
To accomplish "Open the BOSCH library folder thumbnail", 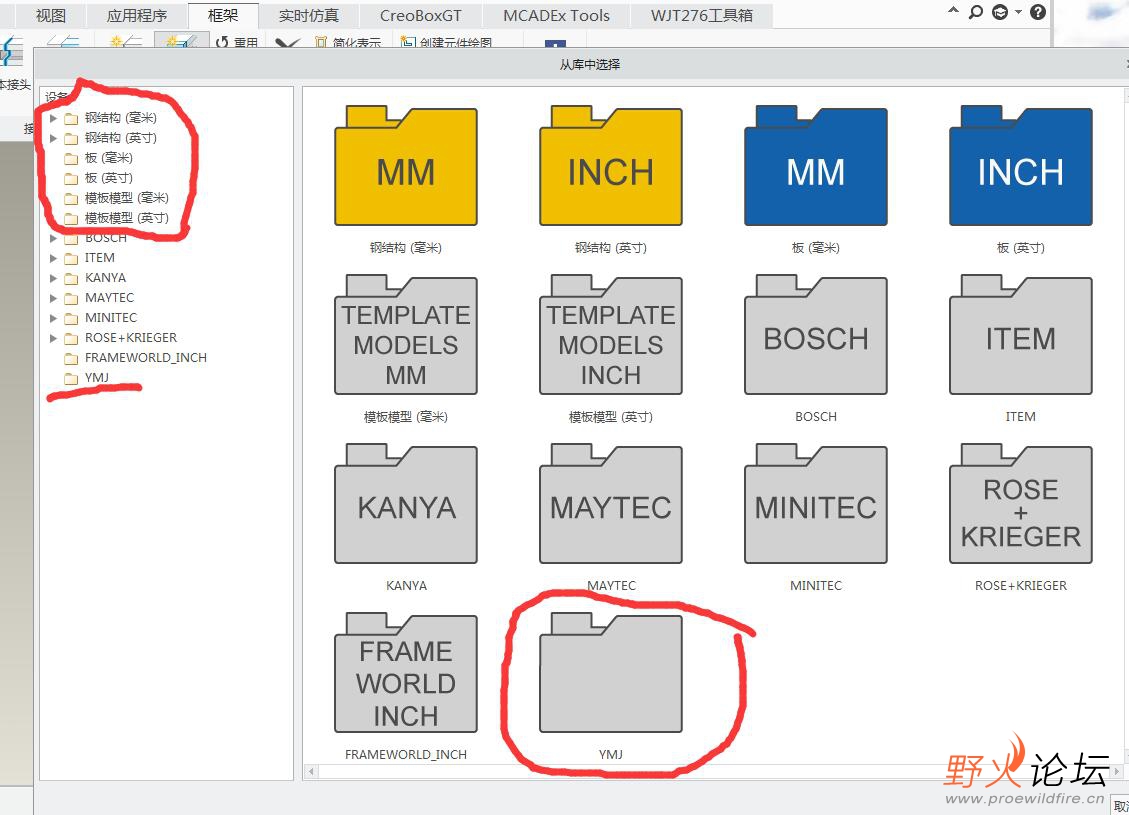I will click(816, 335).
